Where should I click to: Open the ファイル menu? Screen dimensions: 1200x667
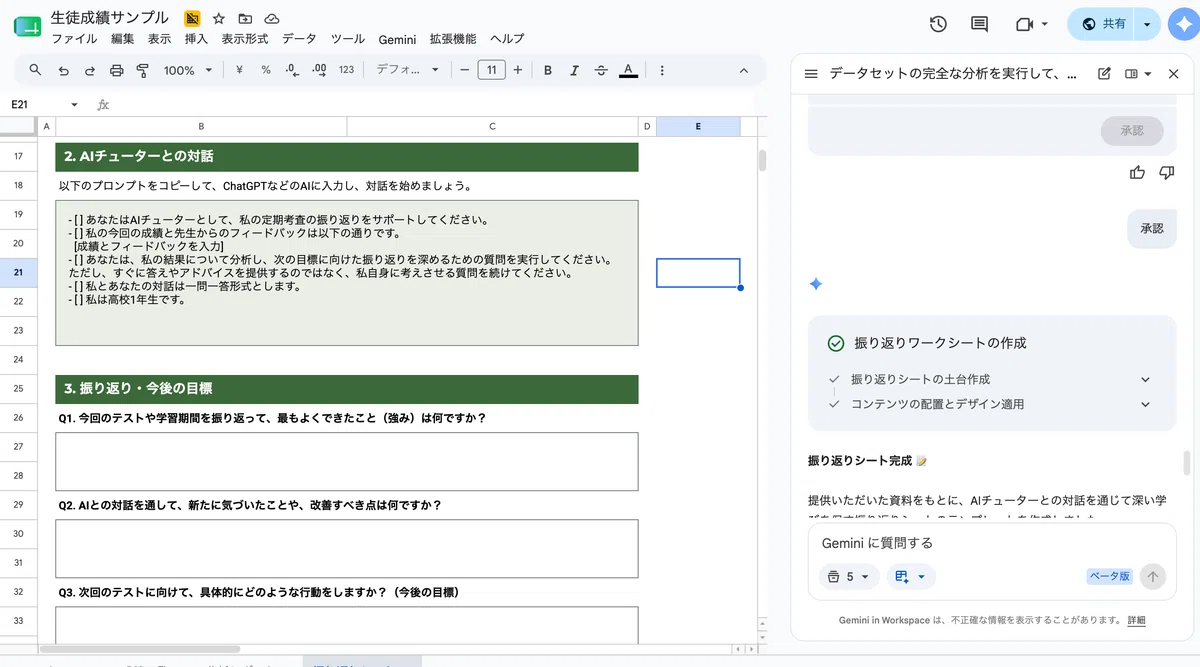(x=74, y=39)
